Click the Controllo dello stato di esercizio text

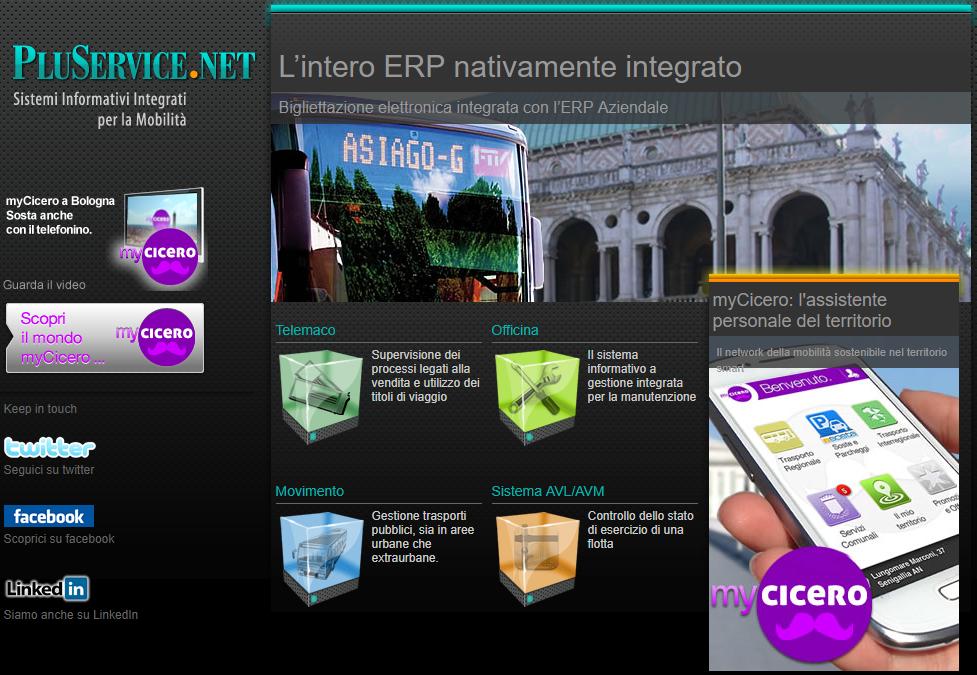(641, 530)
